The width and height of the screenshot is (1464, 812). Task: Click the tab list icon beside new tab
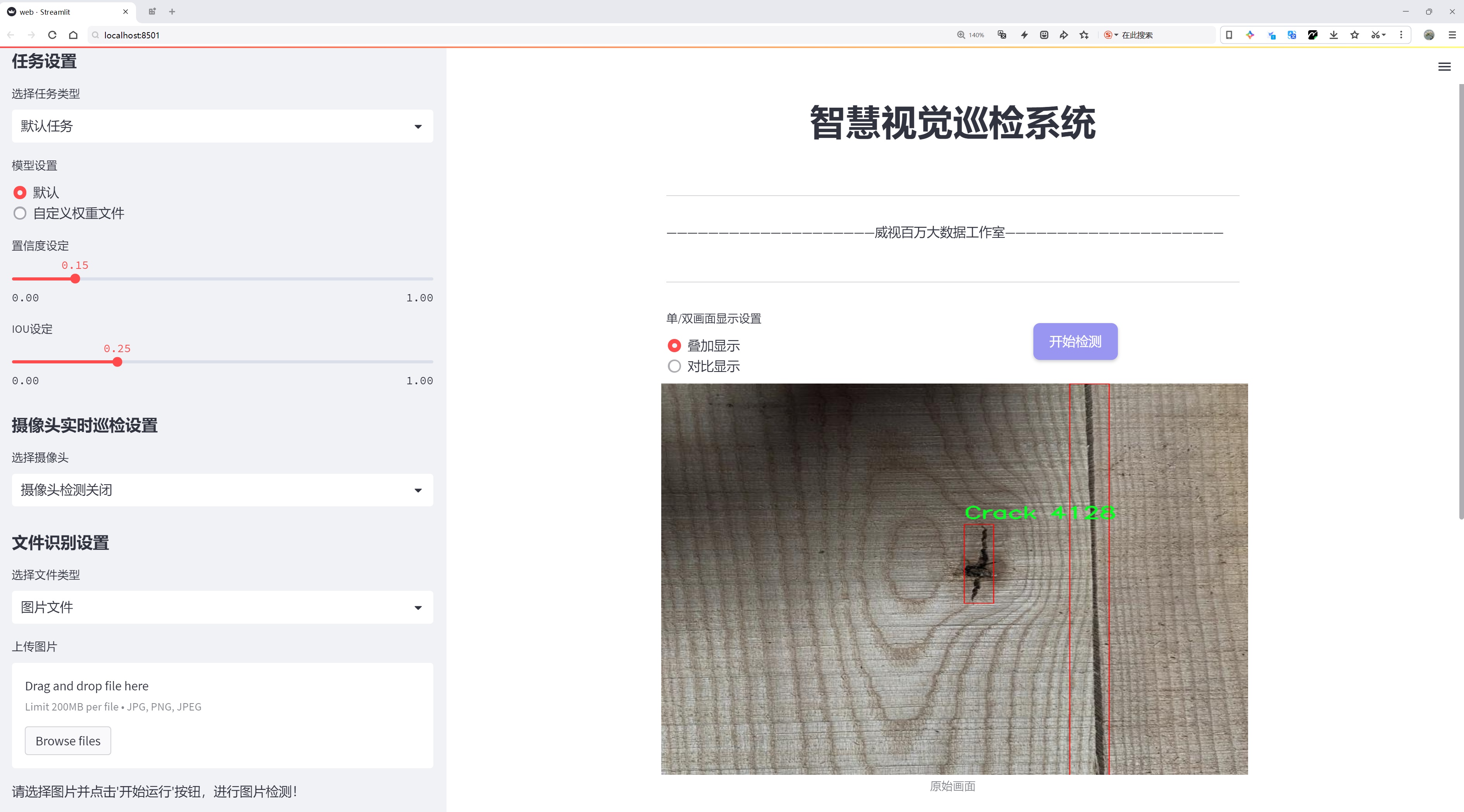click(152, 11)
